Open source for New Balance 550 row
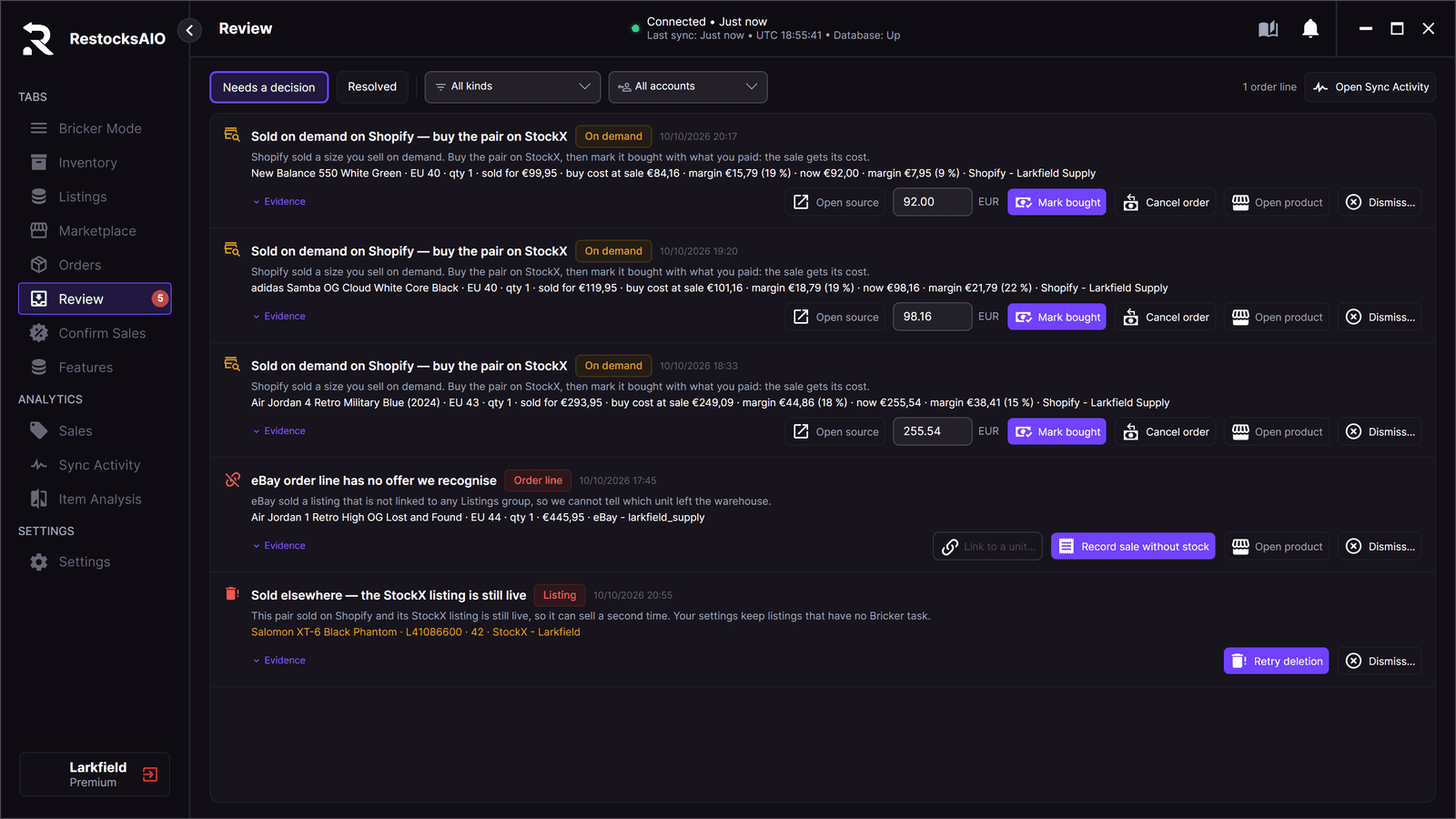The height and width of the screenshot is (819, 1456). 835,202
